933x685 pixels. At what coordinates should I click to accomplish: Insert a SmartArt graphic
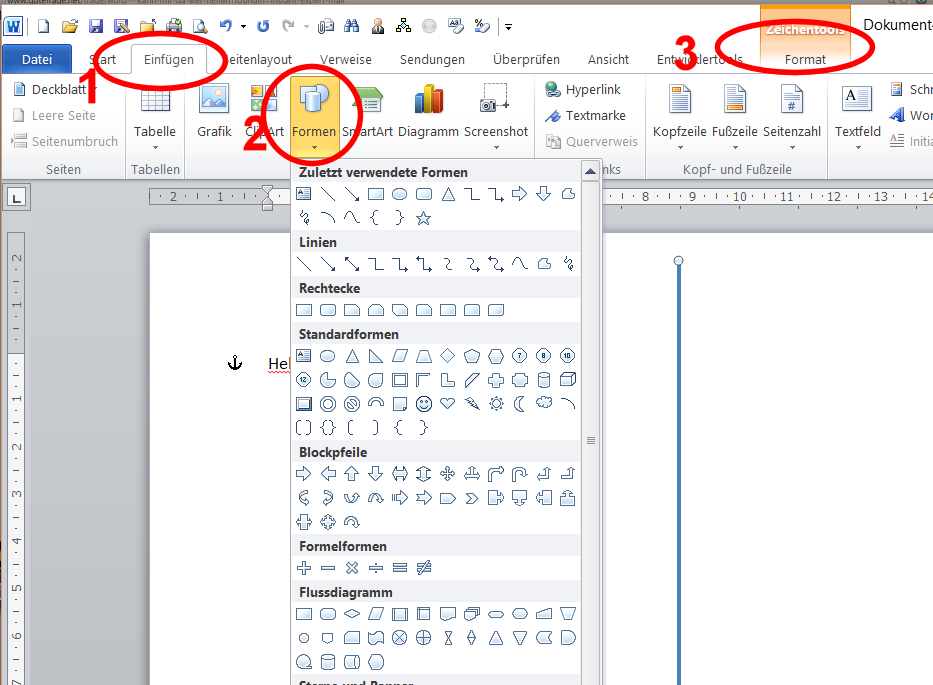pos(367,112)
